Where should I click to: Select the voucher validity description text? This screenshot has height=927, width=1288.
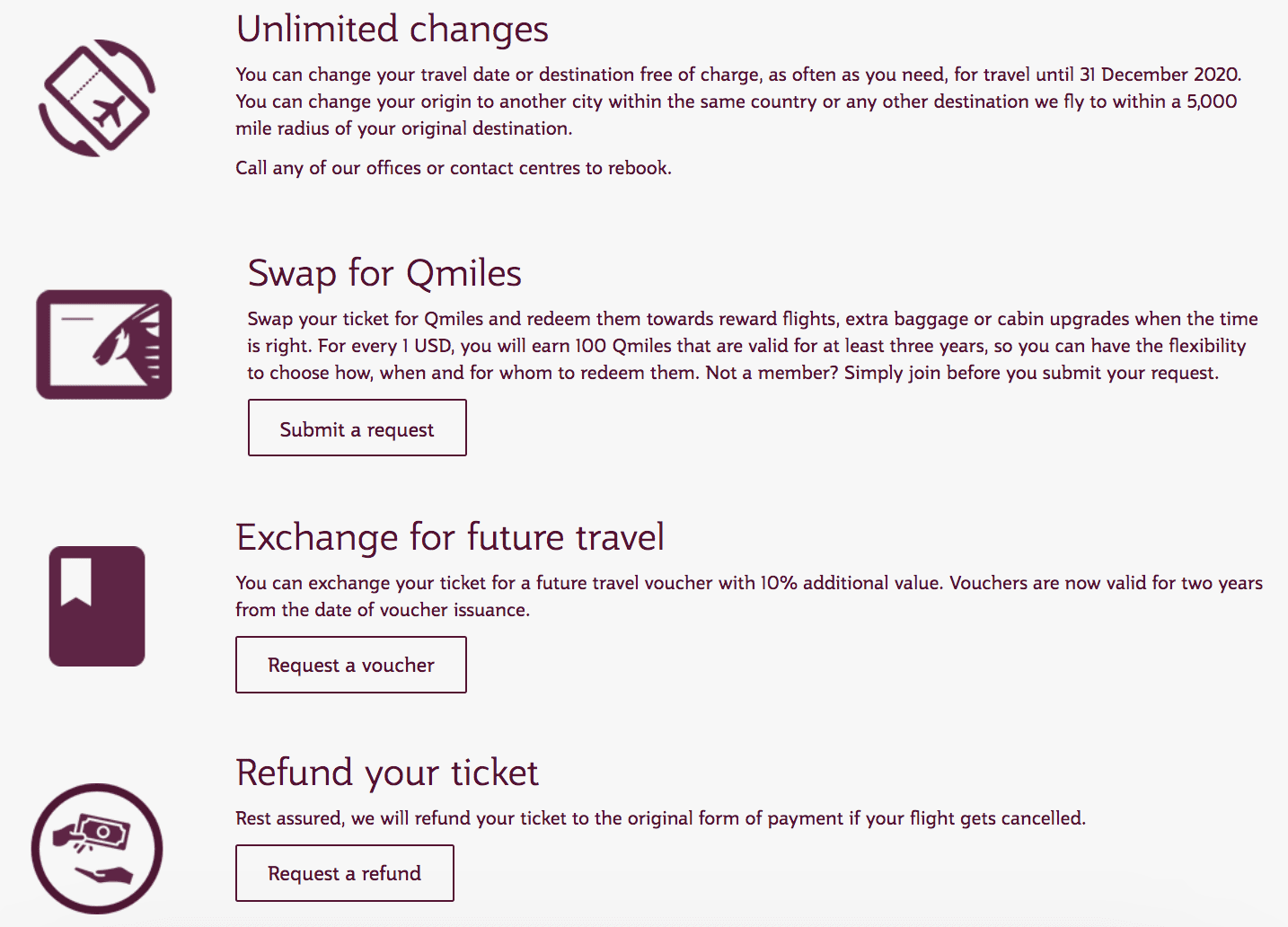coord(748,595)
